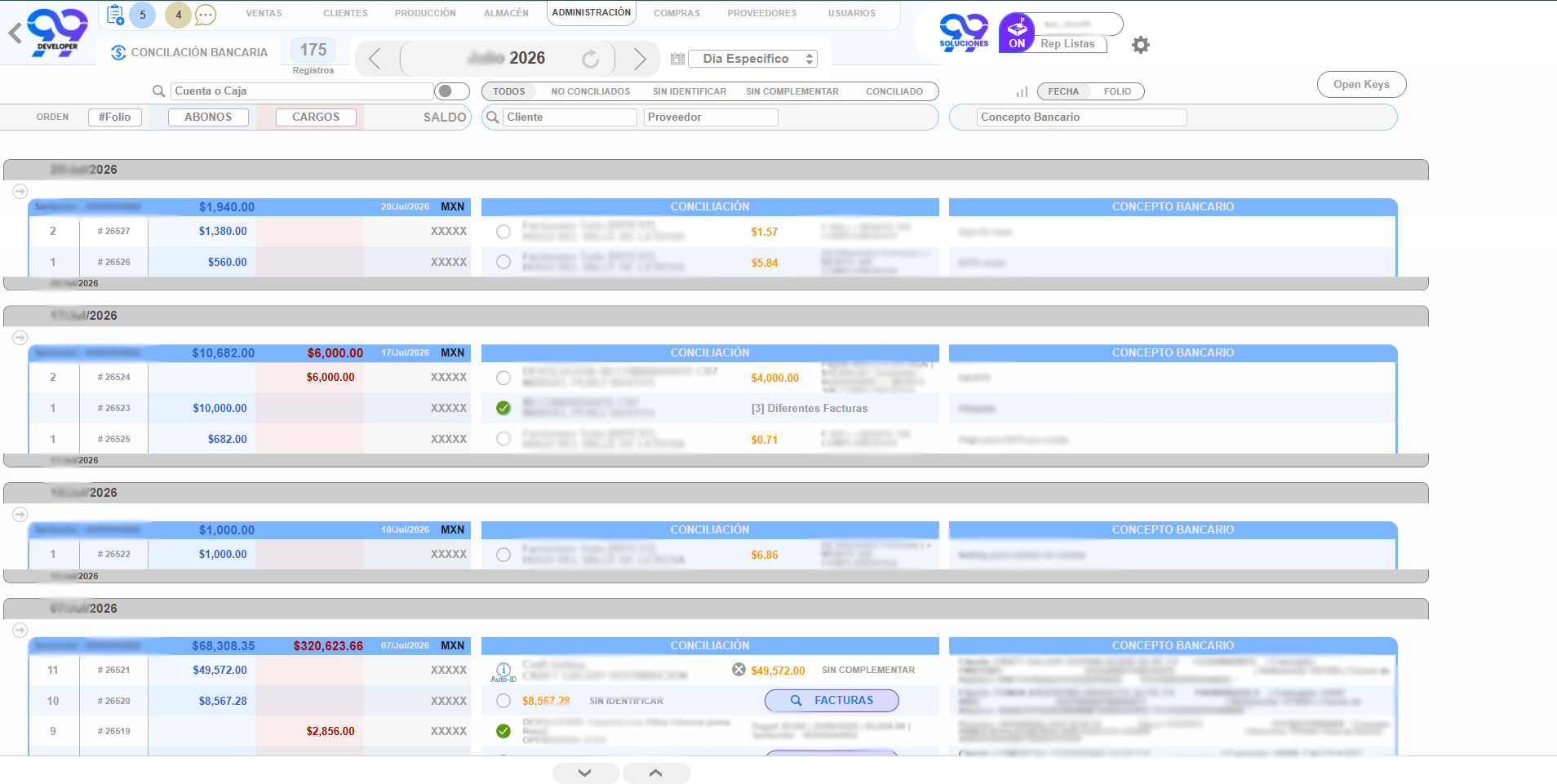The width and height of the screenshot is (1557, 784).
Task: Sort by the #Folio button
Action: point(115,117)
